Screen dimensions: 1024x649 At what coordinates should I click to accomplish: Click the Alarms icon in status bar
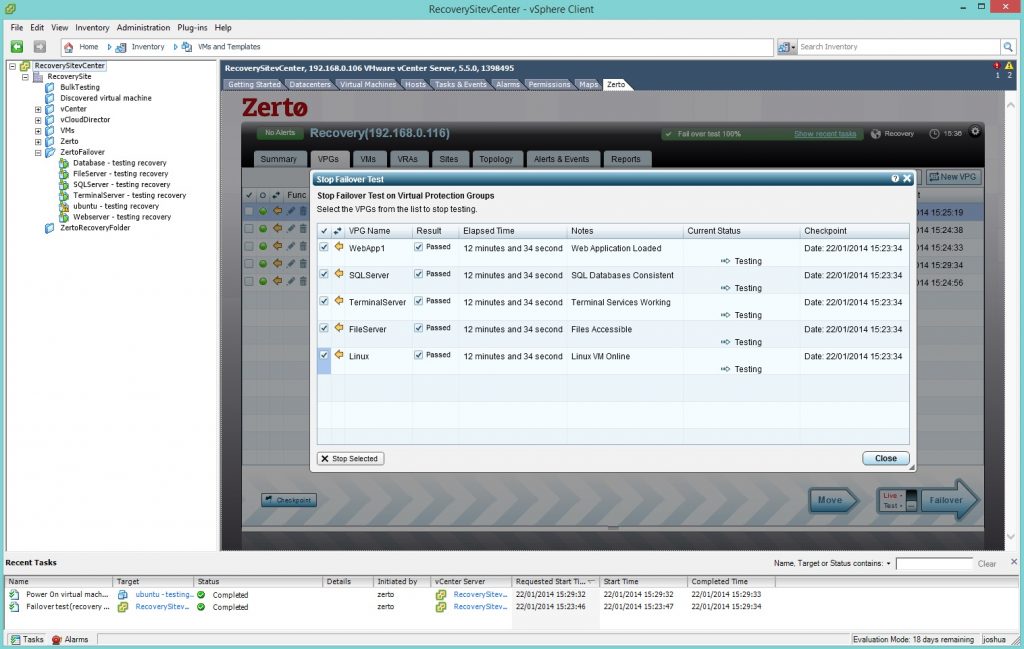point(57,640)
